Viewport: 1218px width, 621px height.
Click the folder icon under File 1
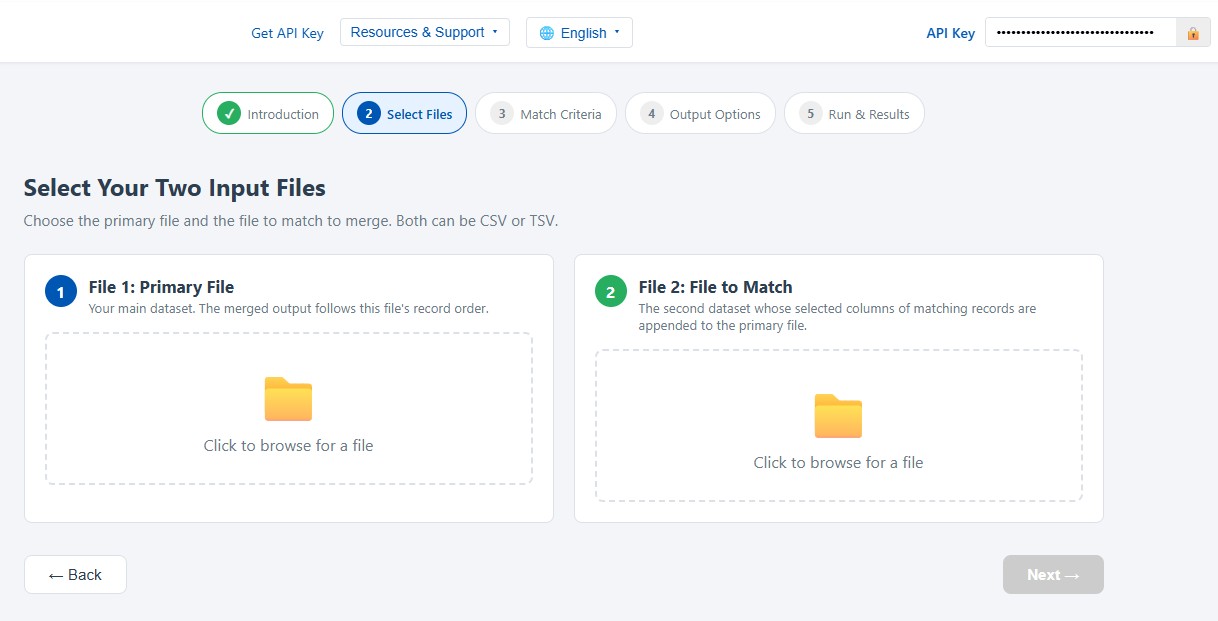click(288, 399)
